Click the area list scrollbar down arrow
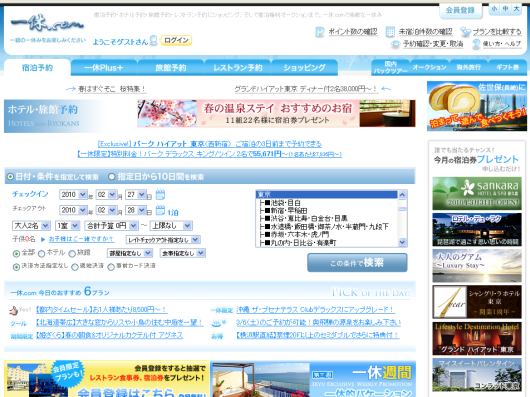Image resolution: width=530 pixels, height=397 pixels. click(x=402, y=242)
